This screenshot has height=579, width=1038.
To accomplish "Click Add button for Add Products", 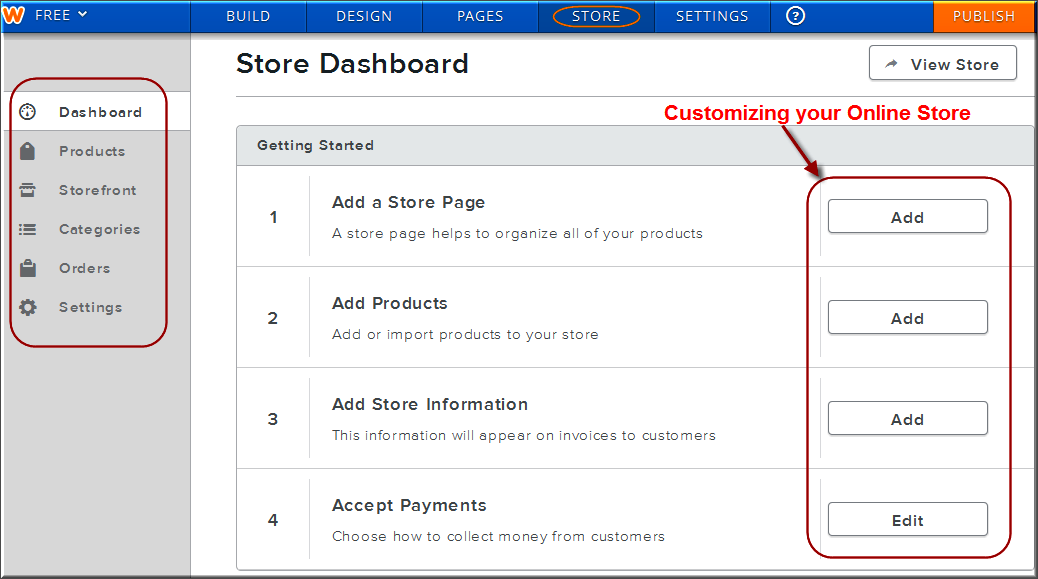I will [907, 318].
